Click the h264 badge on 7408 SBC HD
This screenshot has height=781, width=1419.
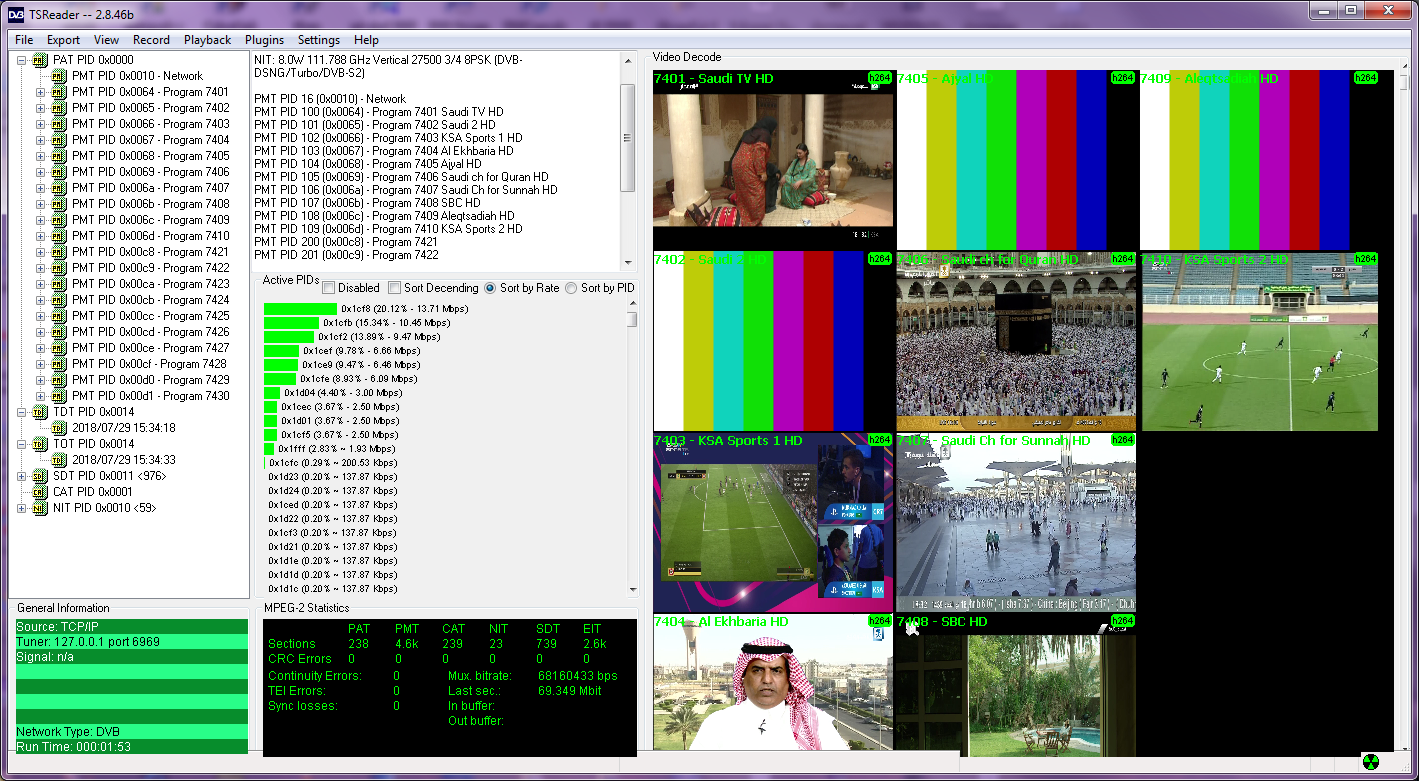click(x=1122, y=620)
